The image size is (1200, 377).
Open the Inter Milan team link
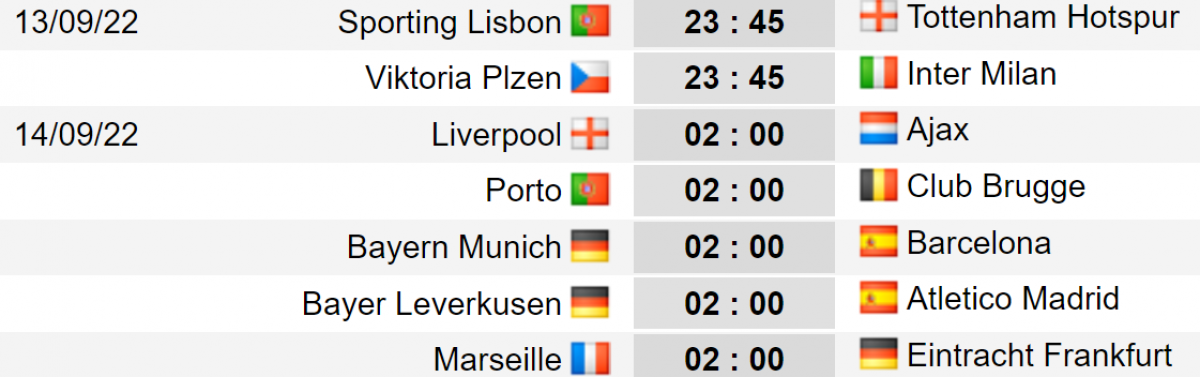pos(981,73)
